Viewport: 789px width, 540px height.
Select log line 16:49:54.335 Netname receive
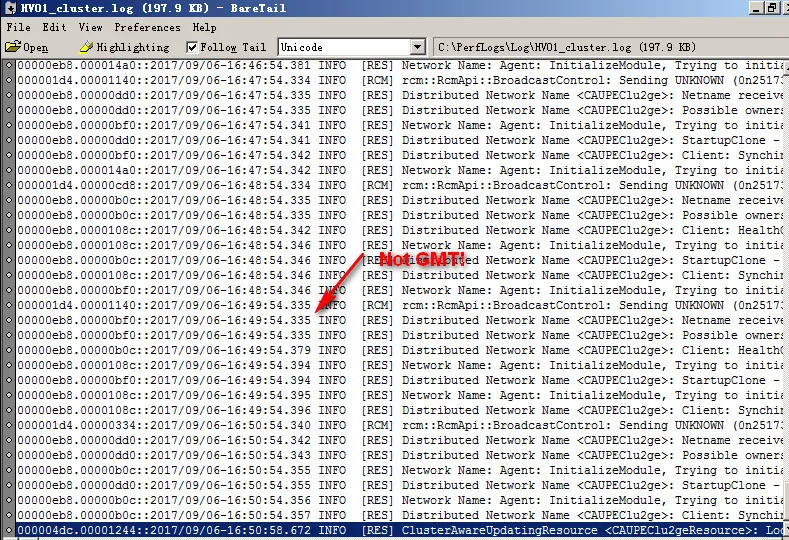(x=400, y=321)
